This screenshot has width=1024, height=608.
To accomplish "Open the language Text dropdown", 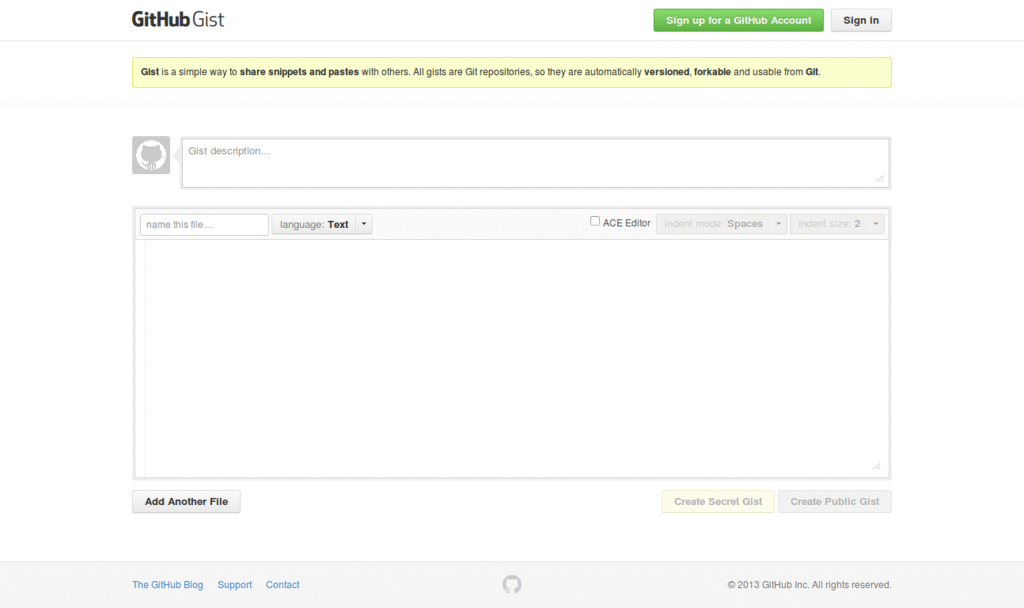I will [322, 224].
